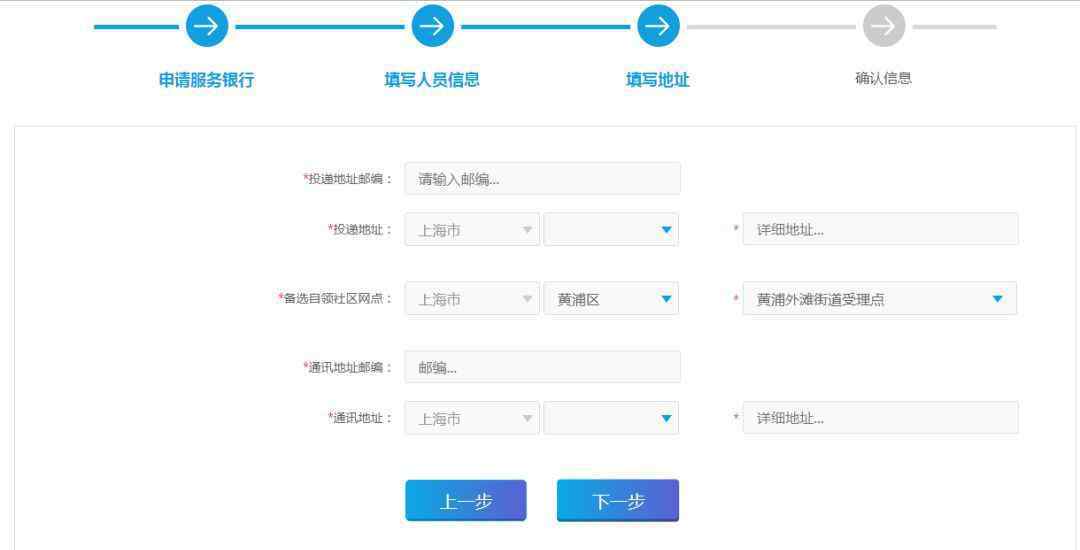The image size is (1080, 550).
Task: Open the empty district dropdown for 投递地址
Action: pos(611,230)
